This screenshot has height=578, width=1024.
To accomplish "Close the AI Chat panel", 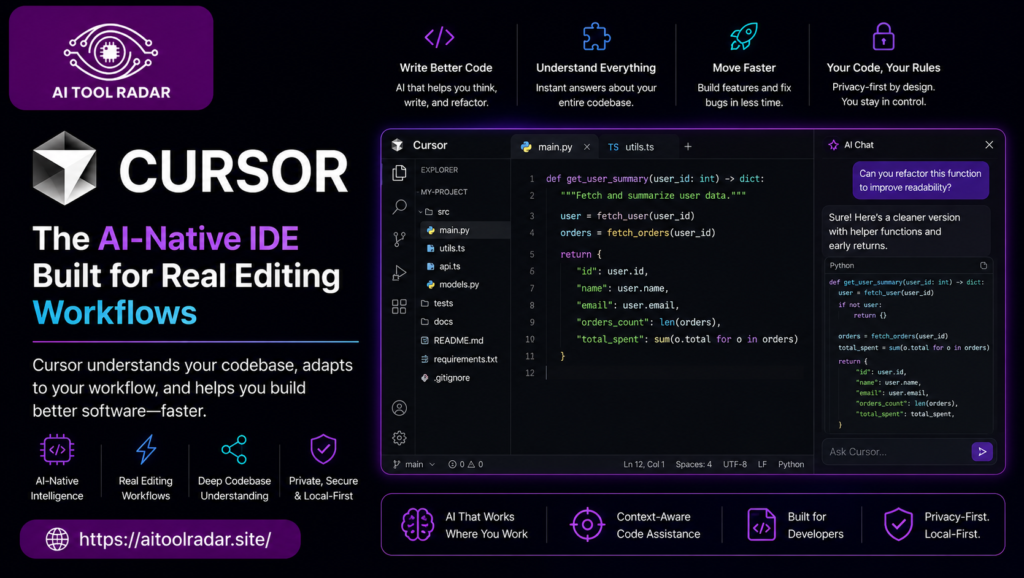I will tap(989, 145).
